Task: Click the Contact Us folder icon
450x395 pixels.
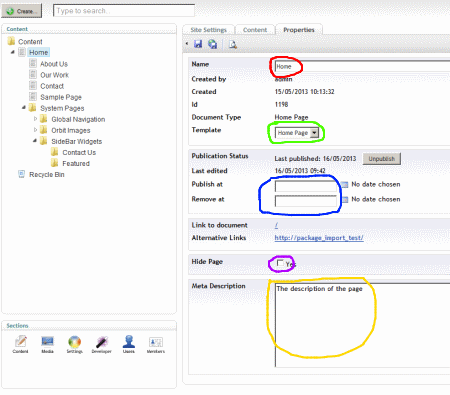Action: [55, 152]
